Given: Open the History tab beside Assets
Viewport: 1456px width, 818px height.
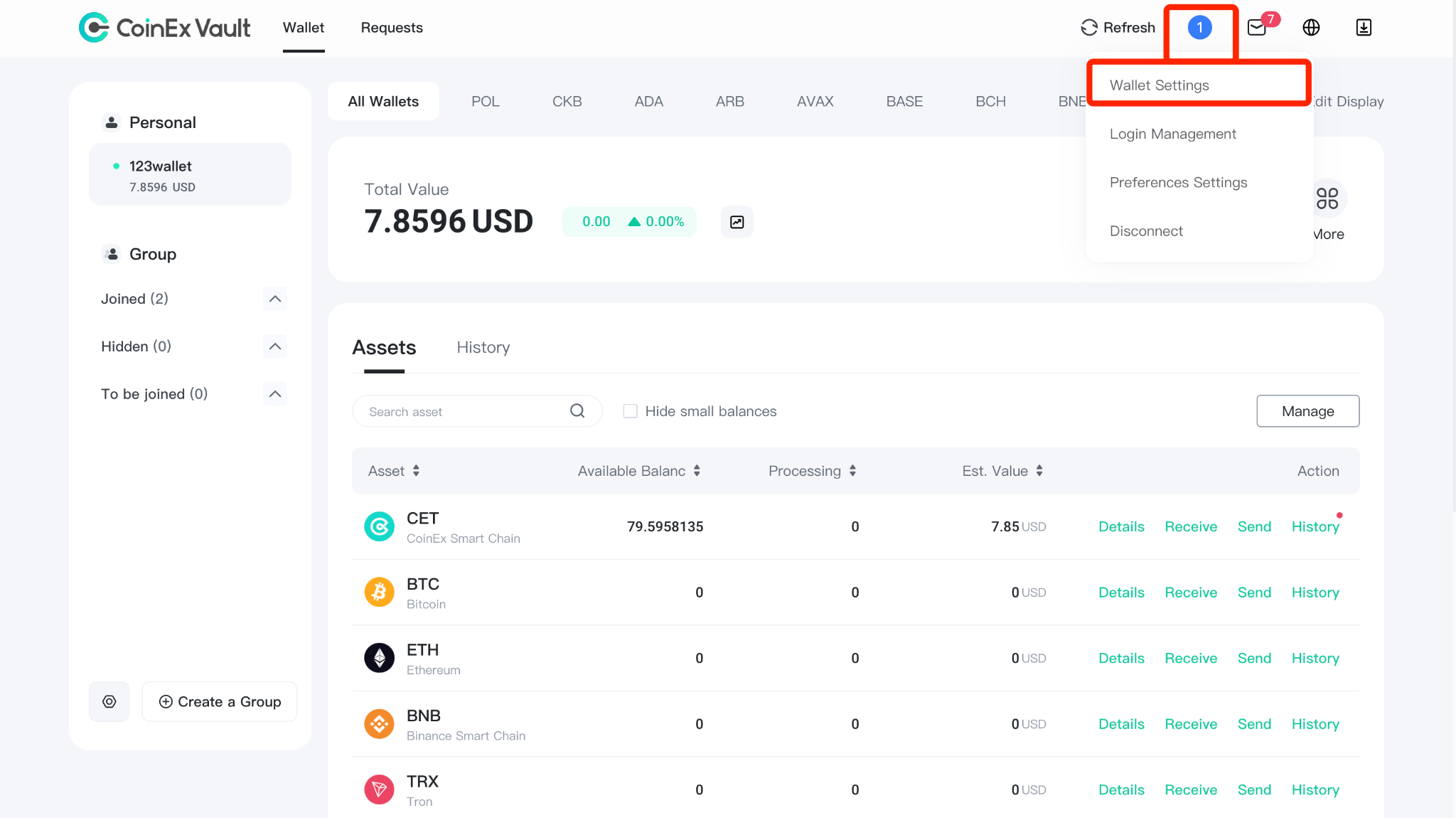Looking at the screenshot, I should (x=483, y=347).
